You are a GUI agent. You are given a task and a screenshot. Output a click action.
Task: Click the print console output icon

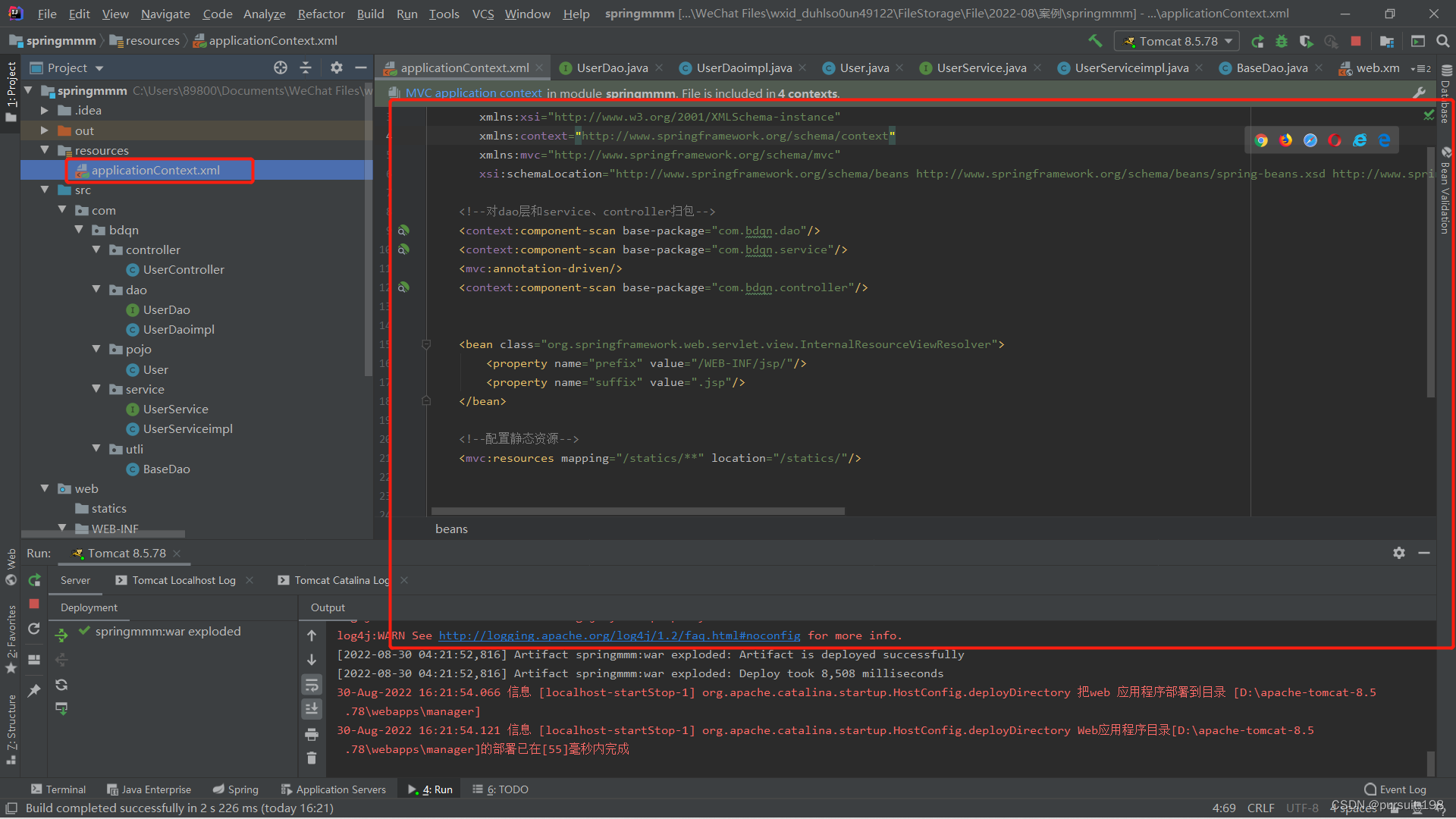312,734
